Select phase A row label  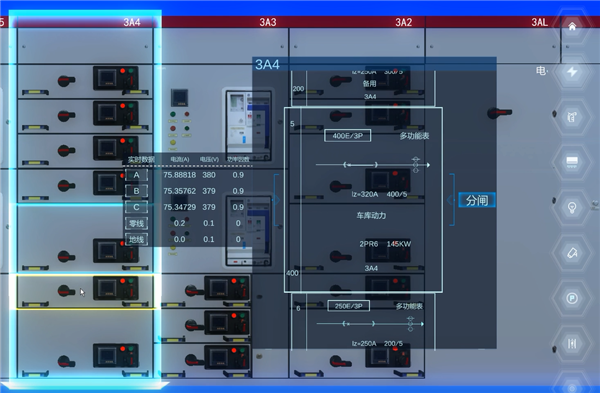pyautogui.click(x=137, y=175)
